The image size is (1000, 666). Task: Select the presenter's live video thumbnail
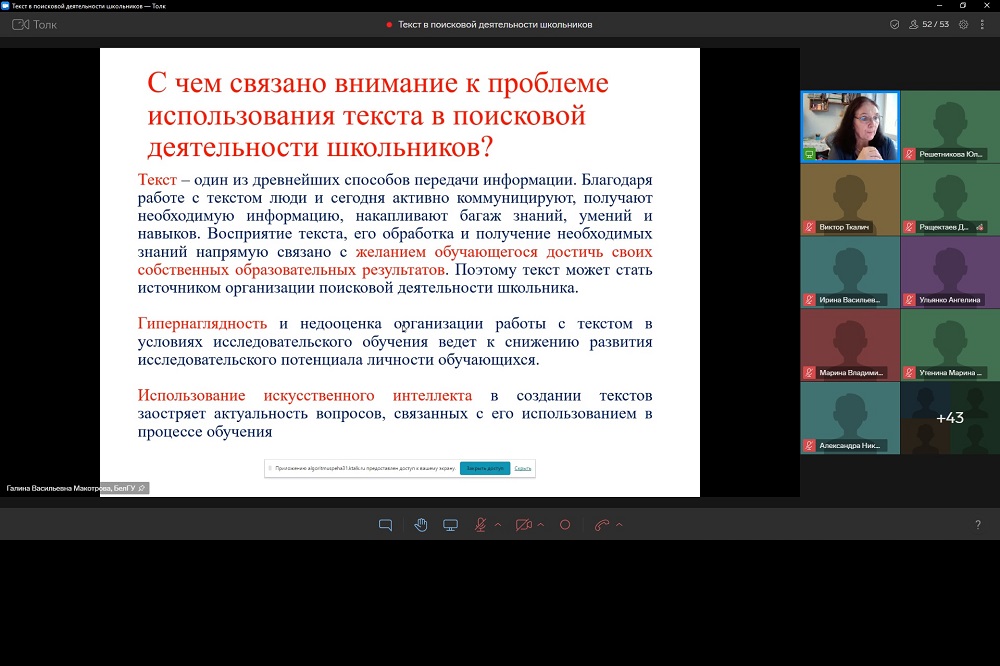click(849, 126)
